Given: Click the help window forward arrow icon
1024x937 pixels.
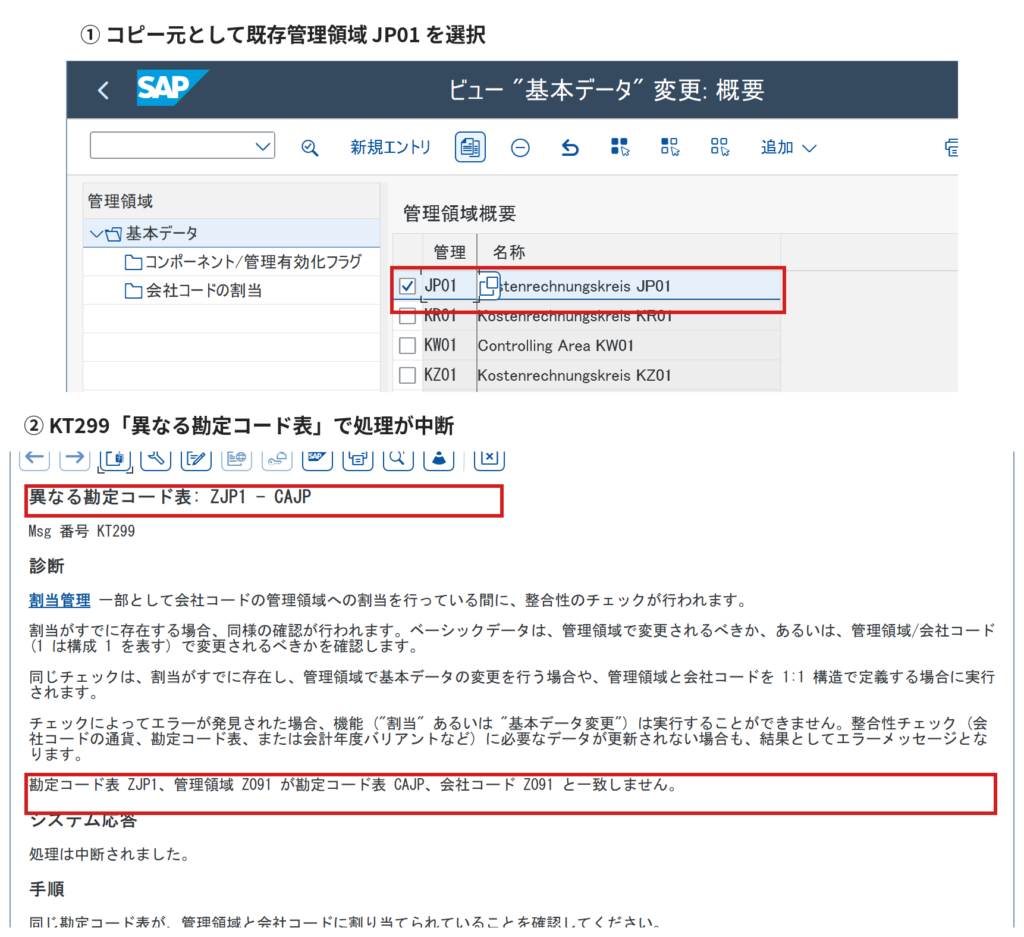Looking at the screenshot, I should tap(74, 457).
